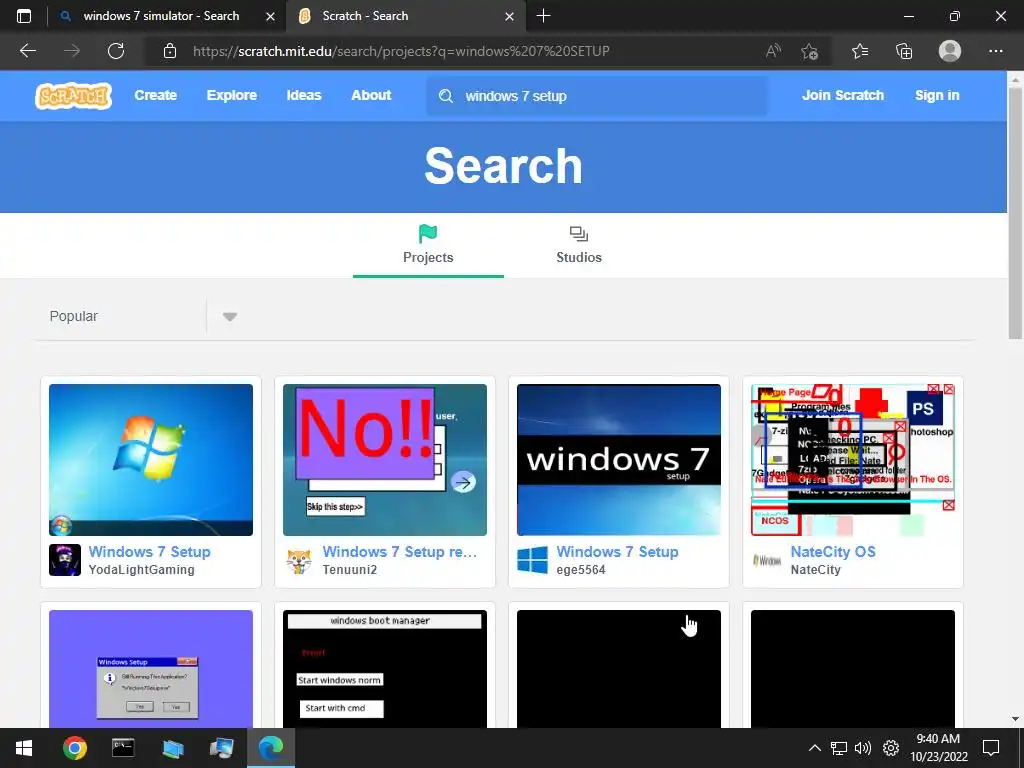Image resolution: width=1024 pixels, height=768 pixels.
Task: Click the address bar URL
Action: pyautogui.click(x=401, y=51)
